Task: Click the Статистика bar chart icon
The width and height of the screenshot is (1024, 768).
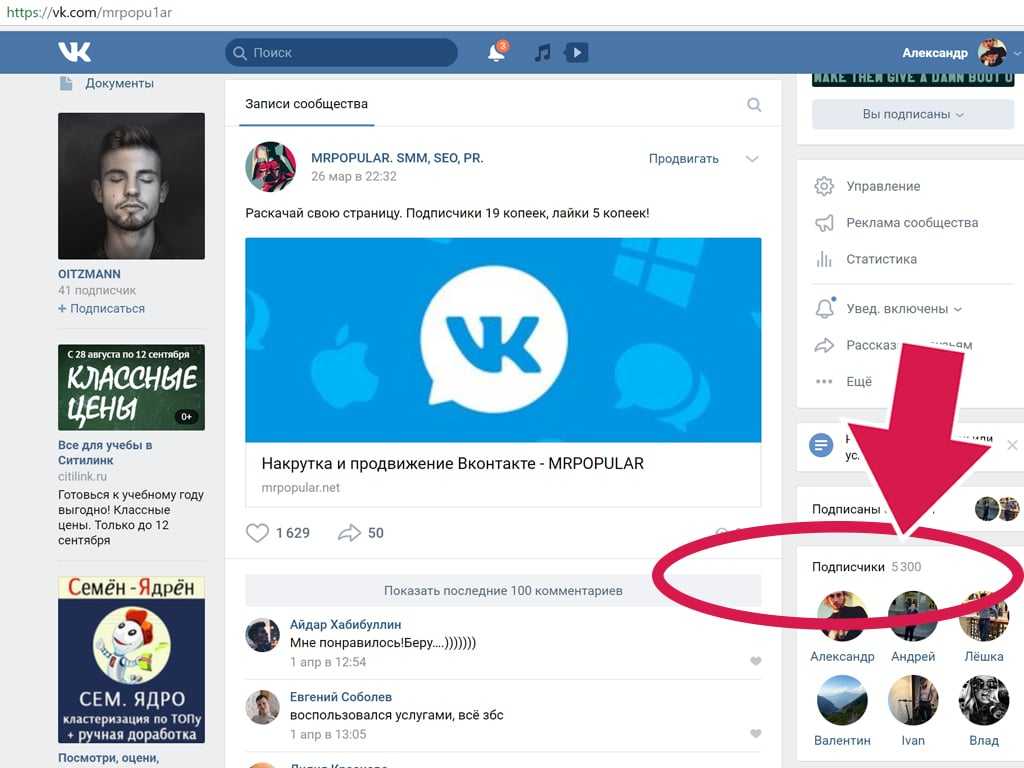Action: 824,259
